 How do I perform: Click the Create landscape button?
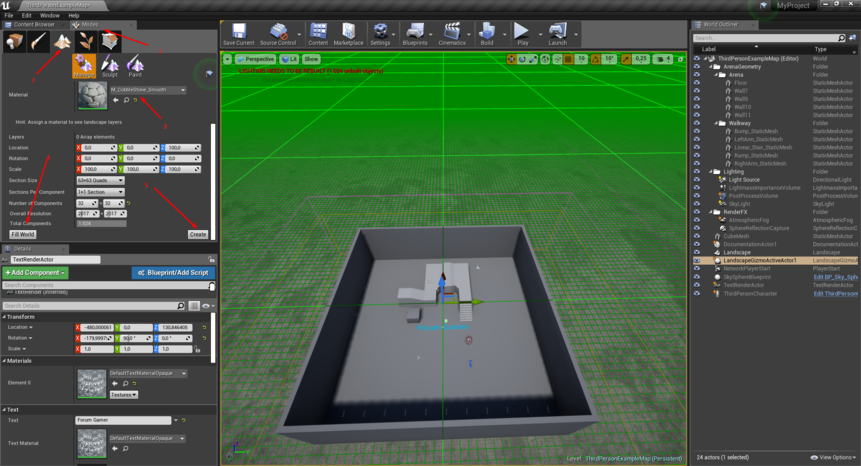(x=198, y=234)
